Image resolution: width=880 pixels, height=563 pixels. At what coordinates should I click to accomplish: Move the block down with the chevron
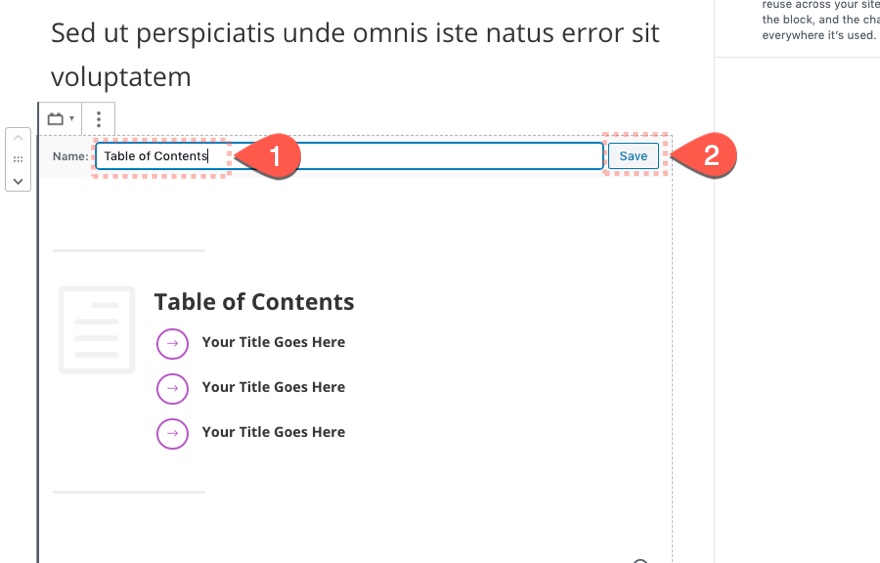coord(18,181)
